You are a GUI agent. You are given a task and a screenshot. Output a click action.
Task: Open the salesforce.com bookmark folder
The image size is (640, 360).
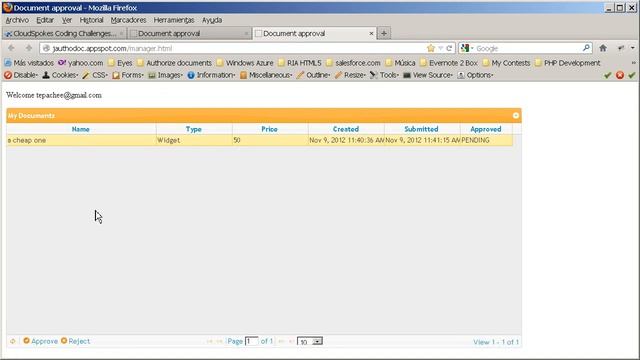[353, 63]
